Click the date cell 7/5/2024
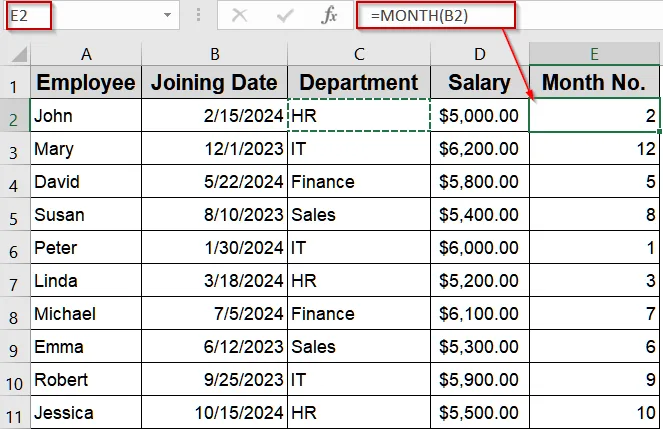The width and height of the screenshot is (663, 429). [x=214, y=313]
